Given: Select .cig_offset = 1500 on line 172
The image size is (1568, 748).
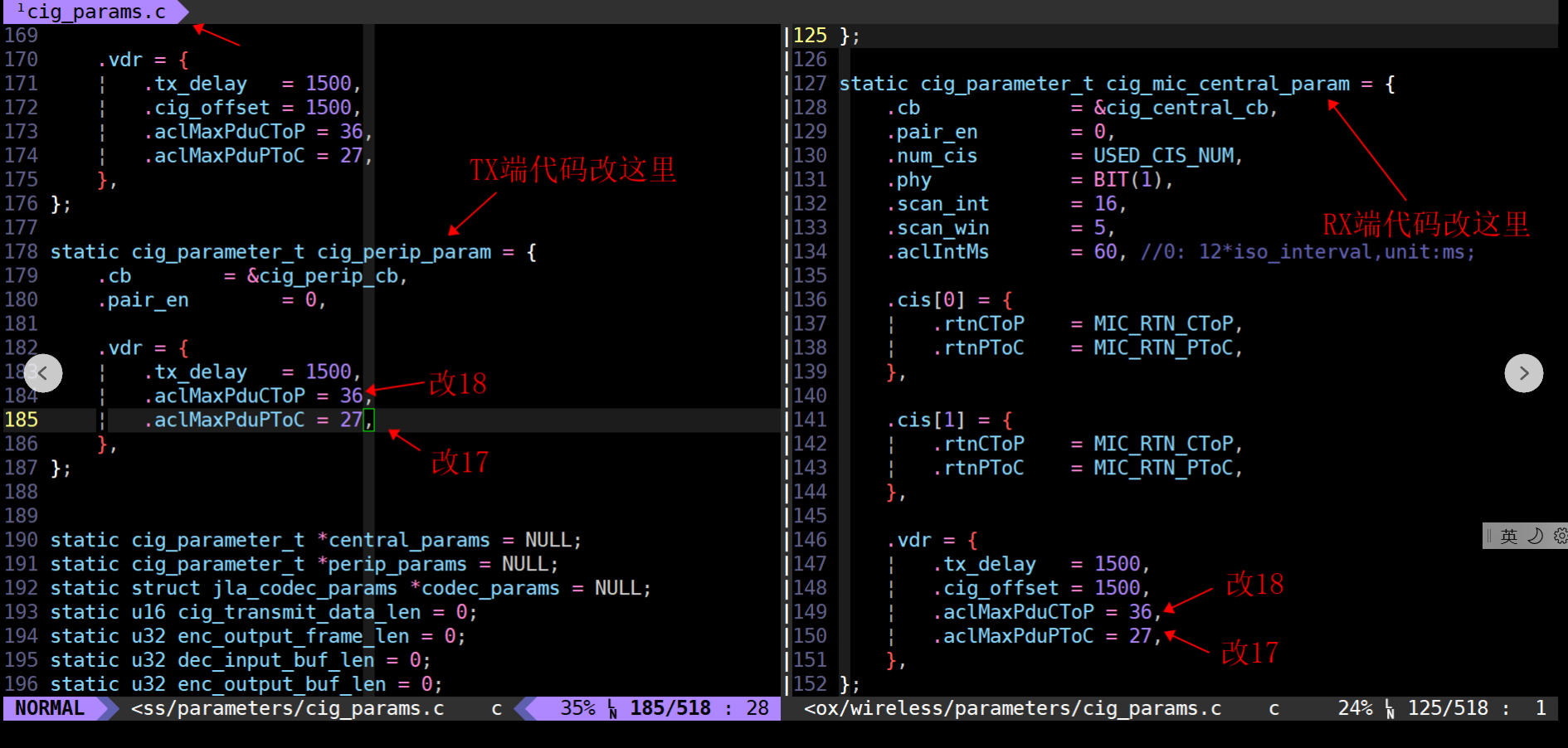Looking at the screenshot, I should pos(248,108).
